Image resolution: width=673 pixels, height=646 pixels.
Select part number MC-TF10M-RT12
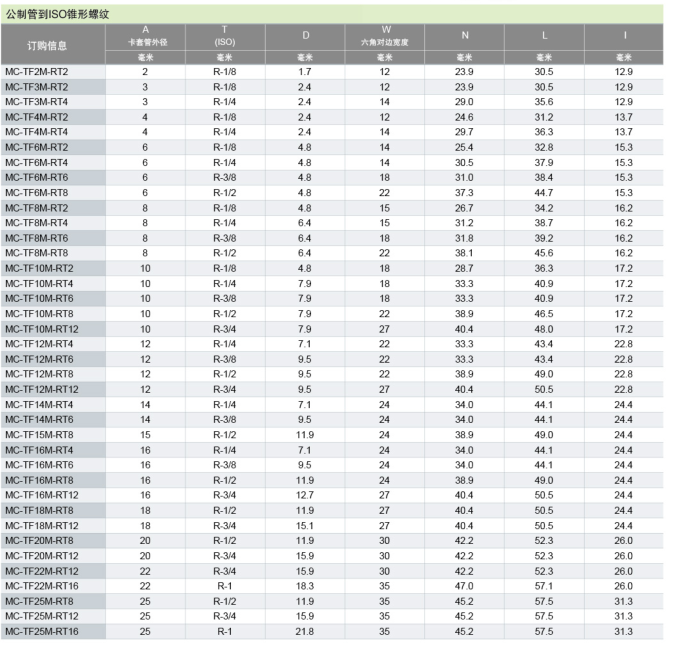pos(42,329)
